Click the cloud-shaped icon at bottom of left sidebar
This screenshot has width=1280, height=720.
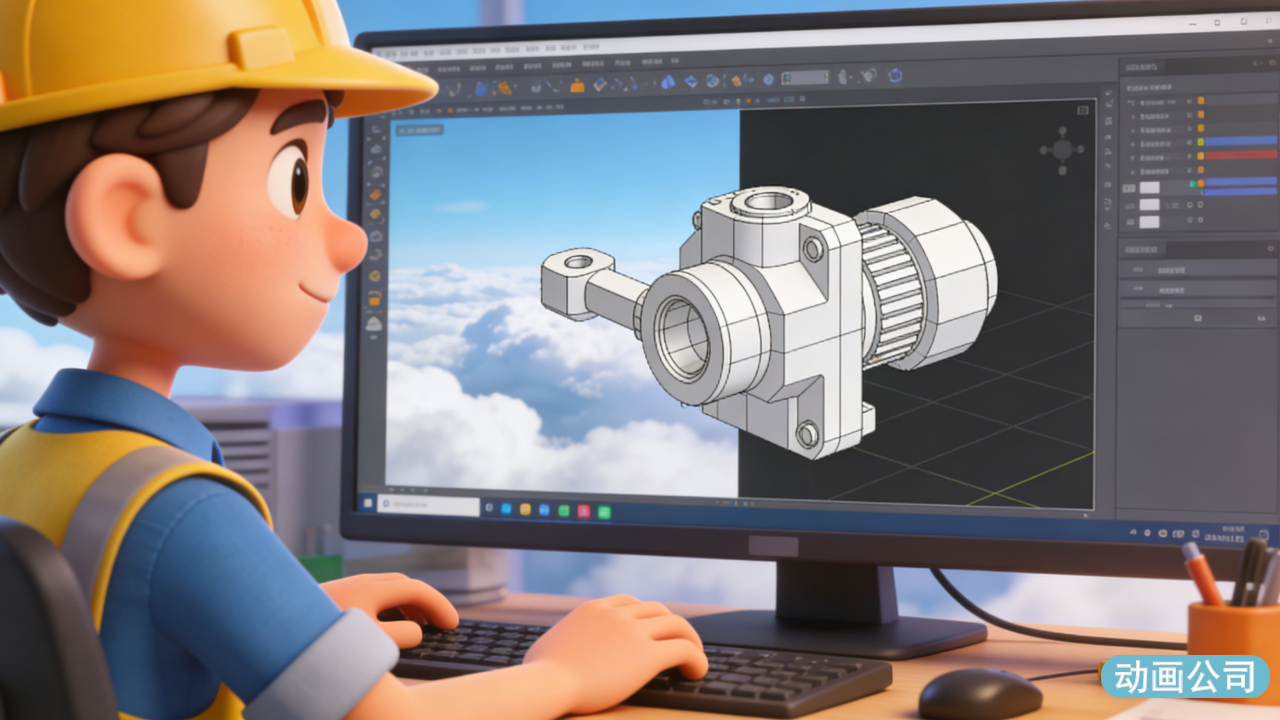pyautogui.click(x=375, y=324)
